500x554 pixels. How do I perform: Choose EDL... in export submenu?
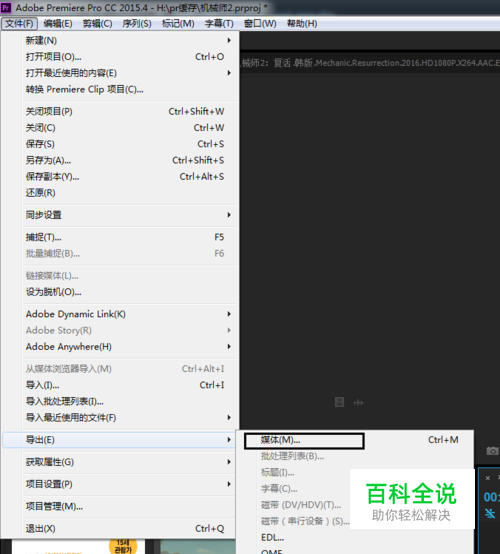pyautogui.click(x=354, y=537)
